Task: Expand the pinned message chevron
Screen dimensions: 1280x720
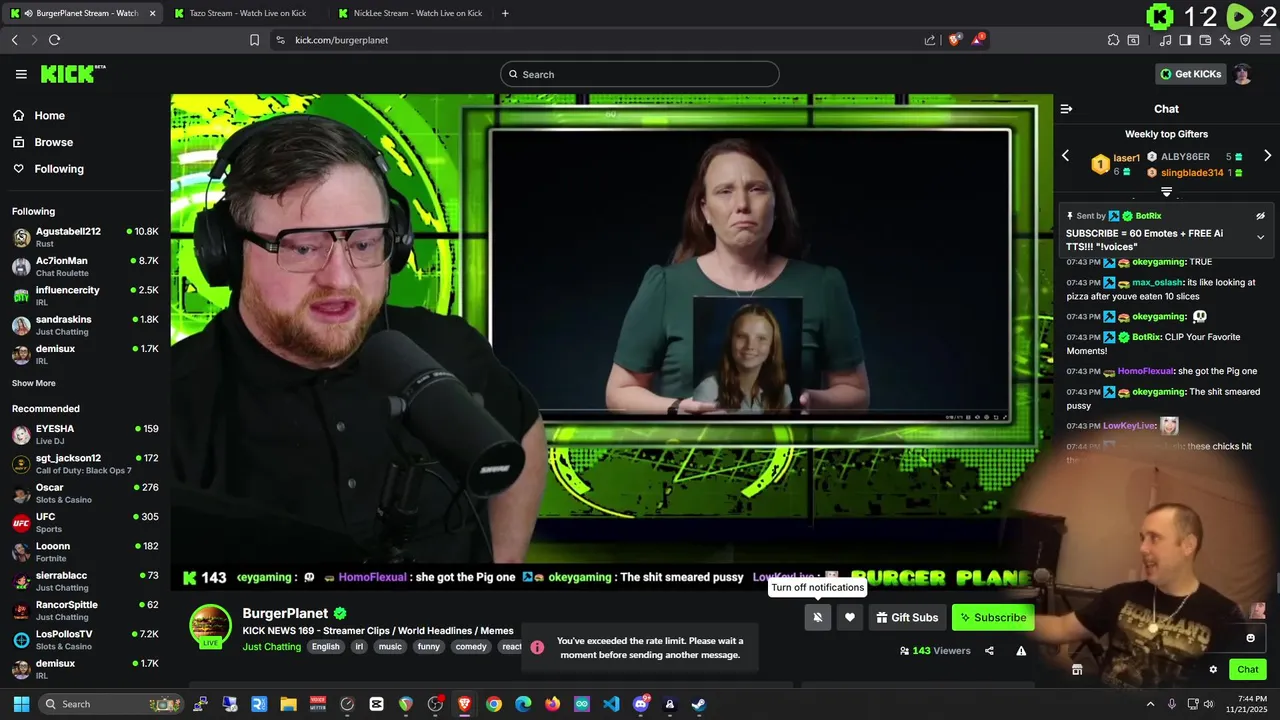Action: 1260,238
